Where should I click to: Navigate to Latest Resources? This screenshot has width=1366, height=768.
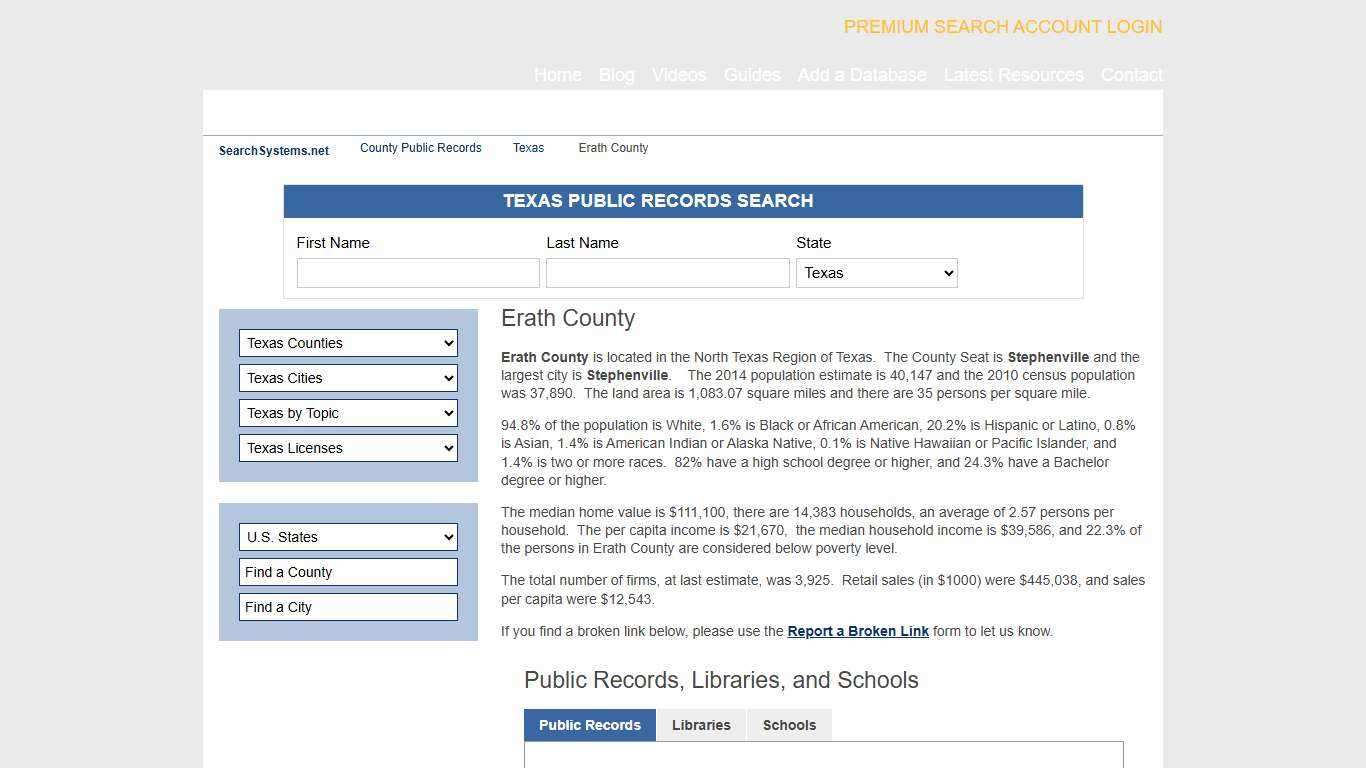pyautogui.click(x=1014, y=75)
